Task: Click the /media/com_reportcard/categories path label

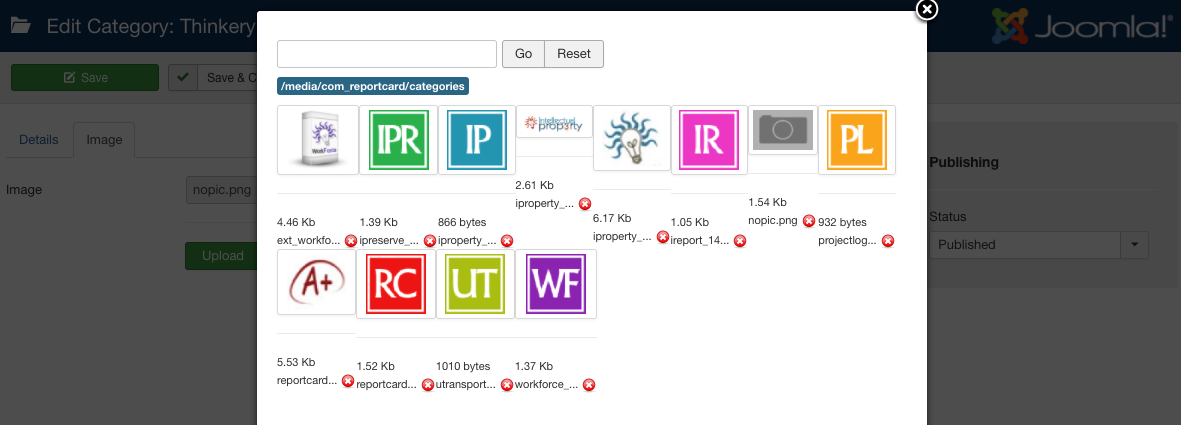Action: pos(373,86)
